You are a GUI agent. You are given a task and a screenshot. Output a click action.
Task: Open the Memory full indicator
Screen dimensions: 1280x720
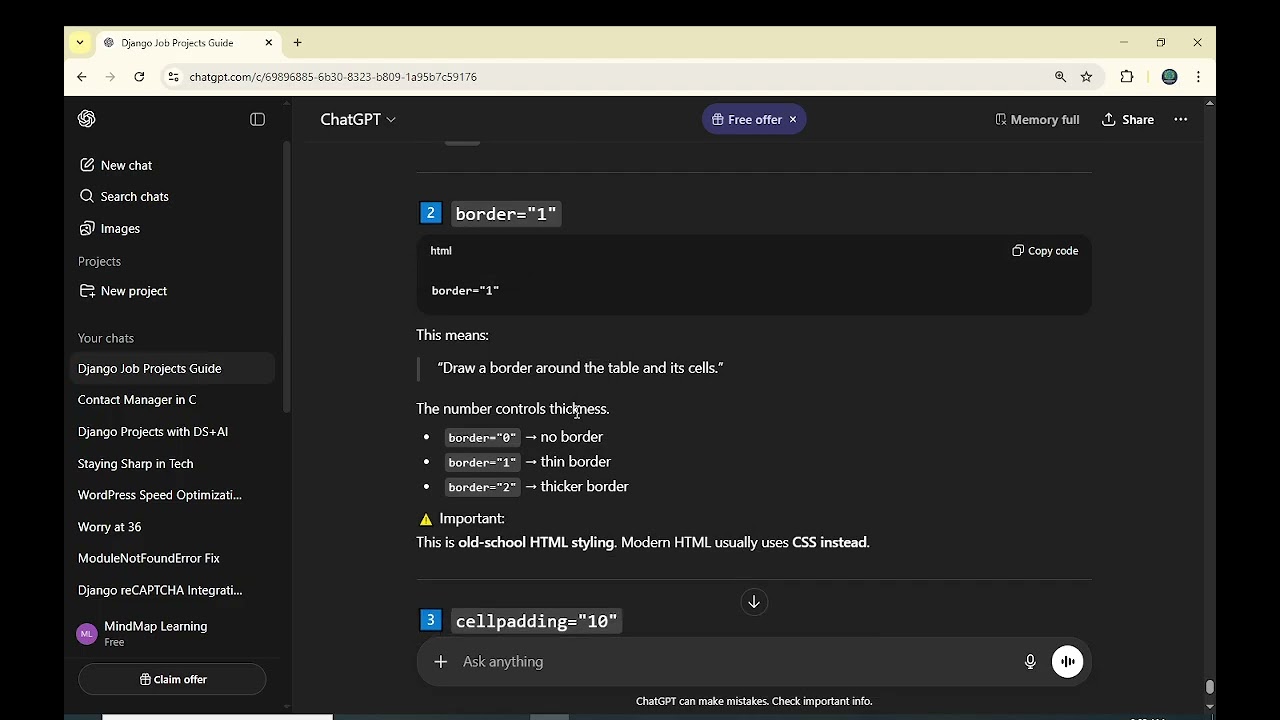pyautogui.click(x=1037, y=120)
